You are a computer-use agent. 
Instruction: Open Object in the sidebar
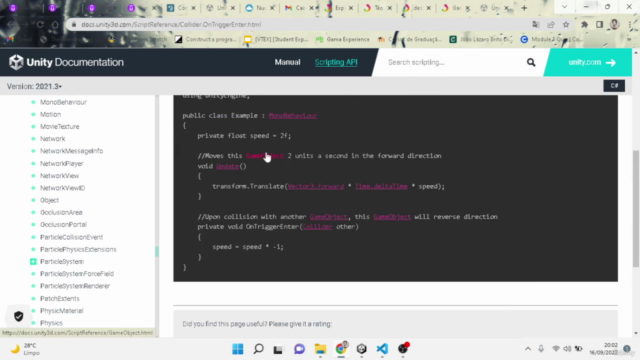tap(49, 200)
